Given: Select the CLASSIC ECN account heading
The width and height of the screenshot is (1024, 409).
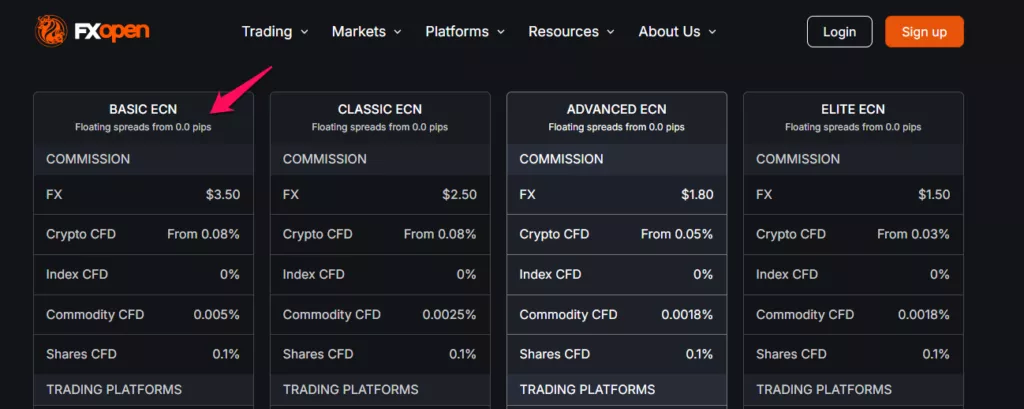Looking at the screenshot, I should pos(380,110).
